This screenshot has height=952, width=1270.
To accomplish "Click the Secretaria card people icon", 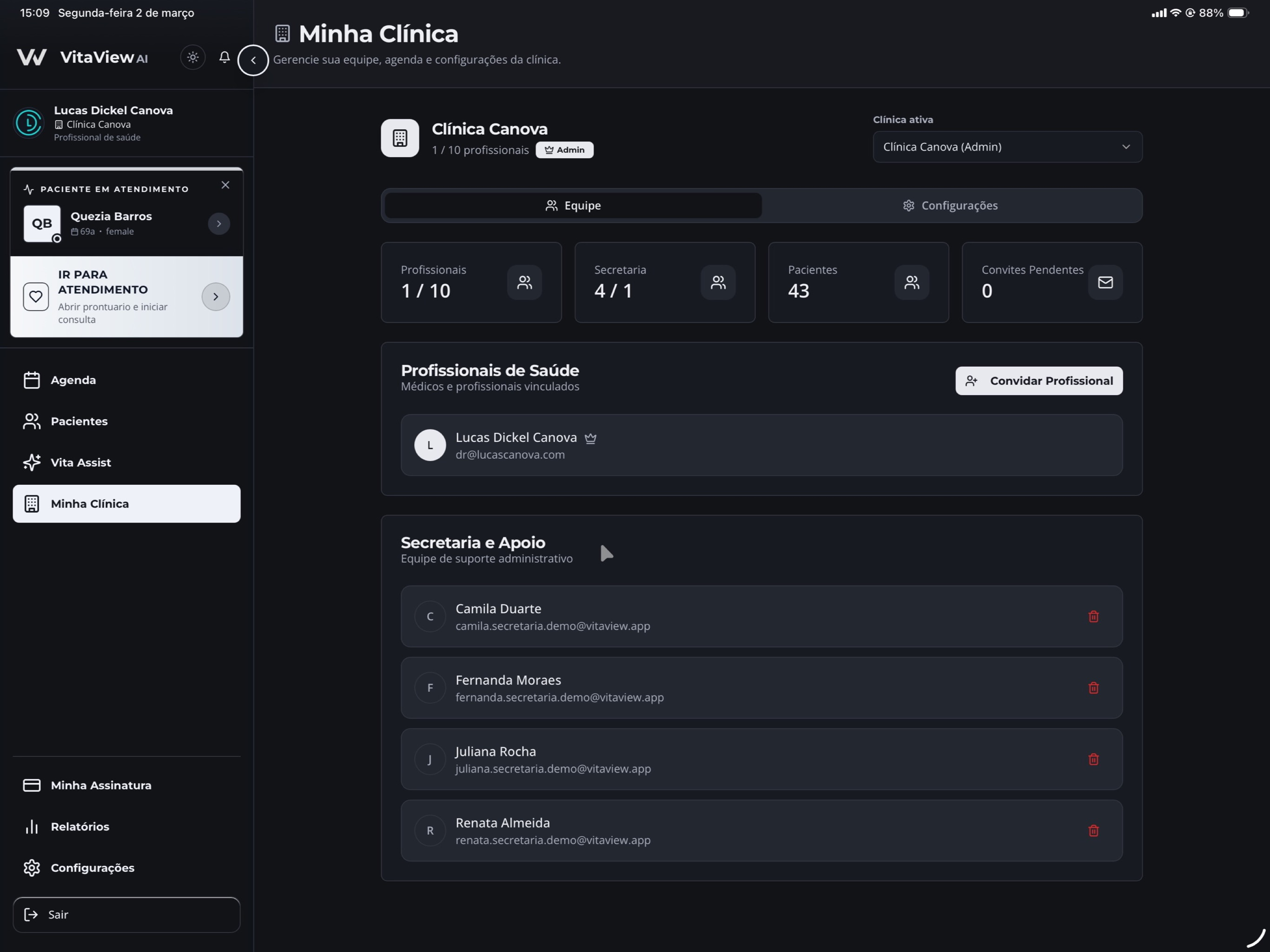I will tap(718, 283).
